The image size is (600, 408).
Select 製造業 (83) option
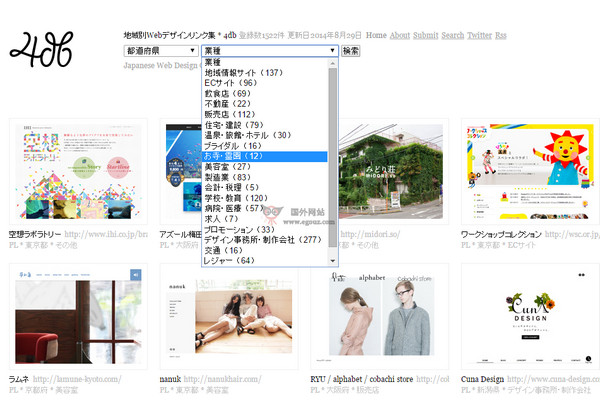click(264, 177)
